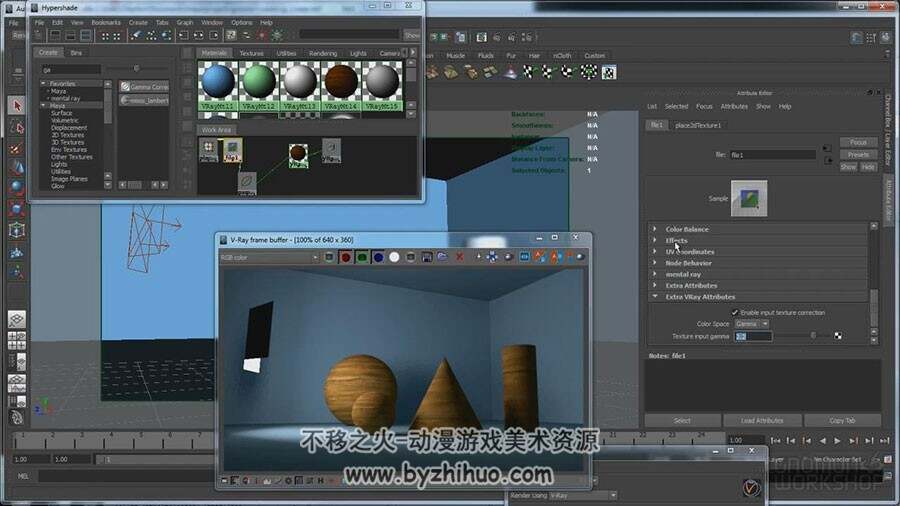Click Copy Tab button

842,421
